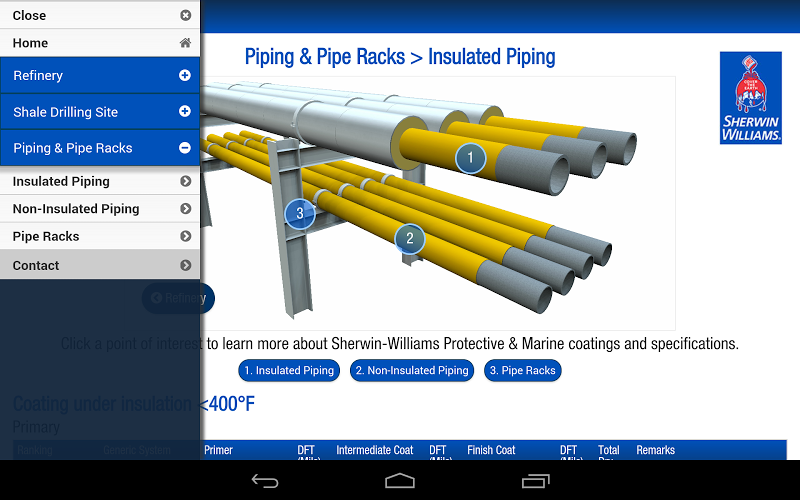Screen dimensions: 800x500
Task: Click the dimmed Refinery back button
Action: point(178,298)
